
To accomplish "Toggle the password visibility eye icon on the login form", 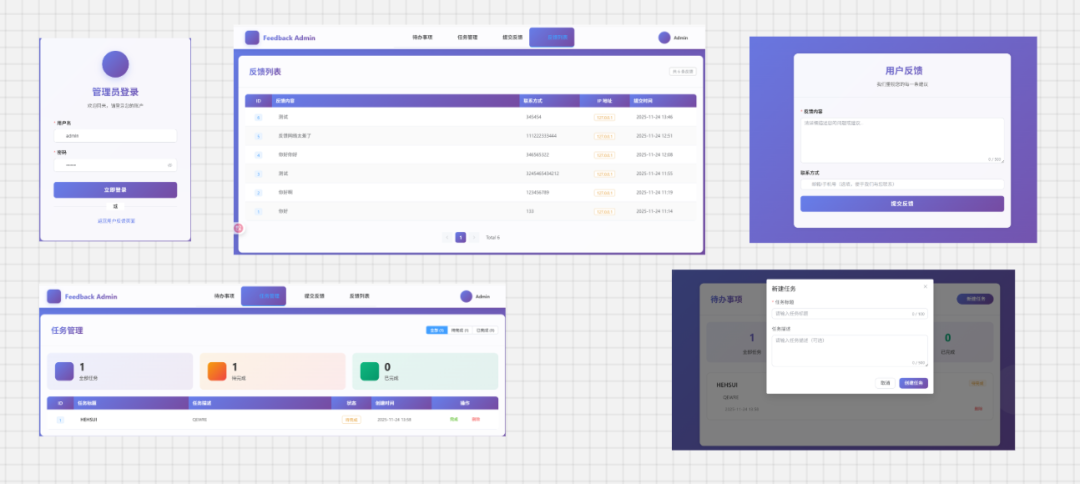I will pos(169,165).
